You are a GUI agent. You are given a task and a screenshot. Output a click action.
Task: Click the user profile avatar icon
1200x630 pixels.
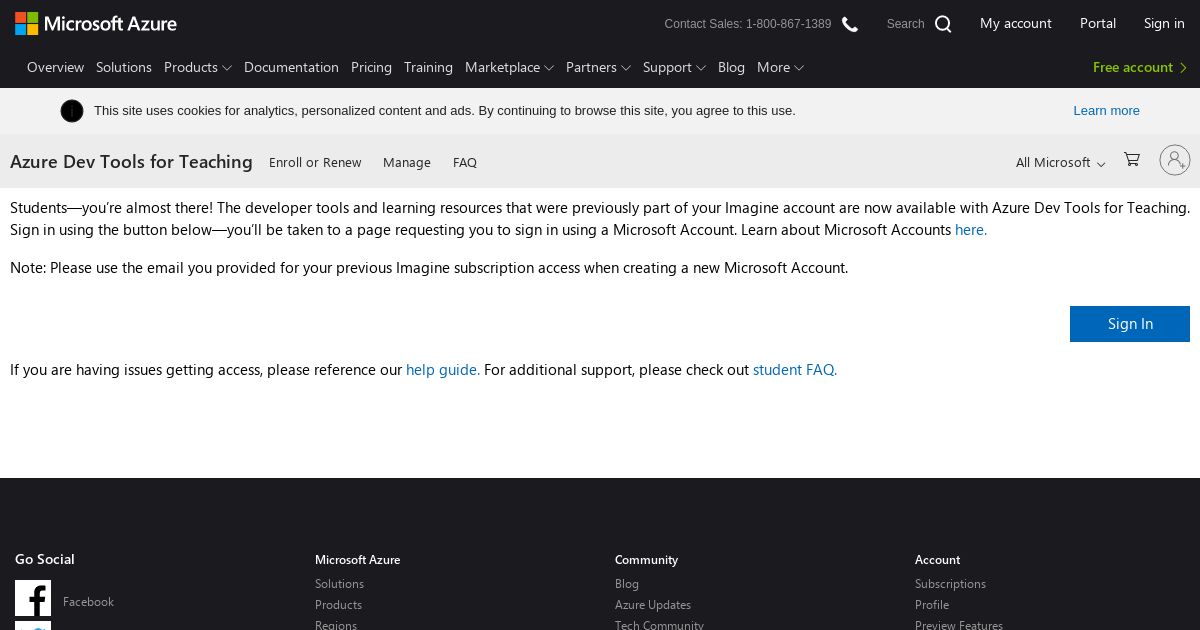click(x=1175, y=160)
